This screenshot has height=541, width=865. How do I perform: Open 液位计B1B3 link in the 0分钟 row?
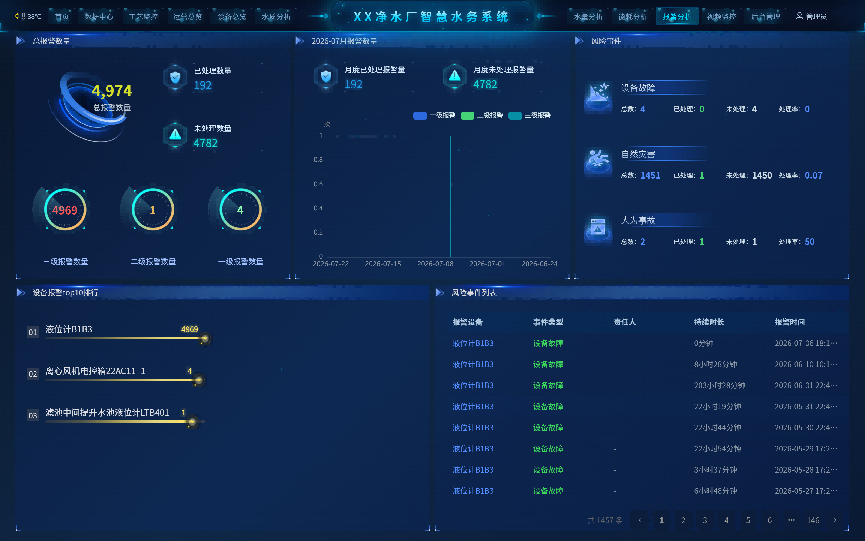point(473,343)
